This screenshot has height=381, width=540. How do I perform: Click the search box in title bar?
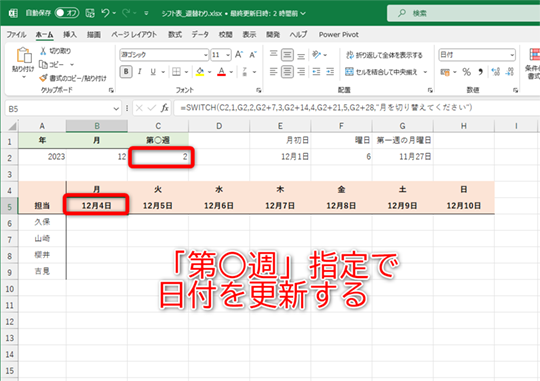[x=463, y=13]
